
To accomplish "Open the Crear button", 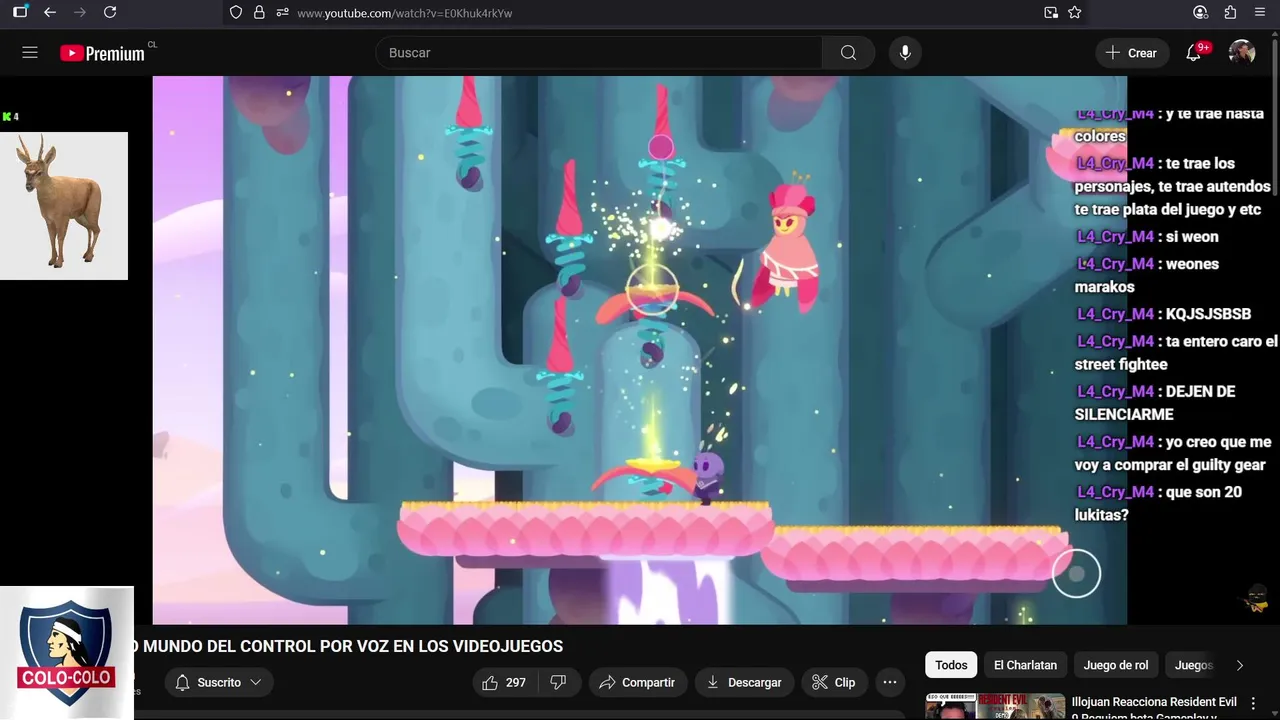I will (x=1132, y=53).
